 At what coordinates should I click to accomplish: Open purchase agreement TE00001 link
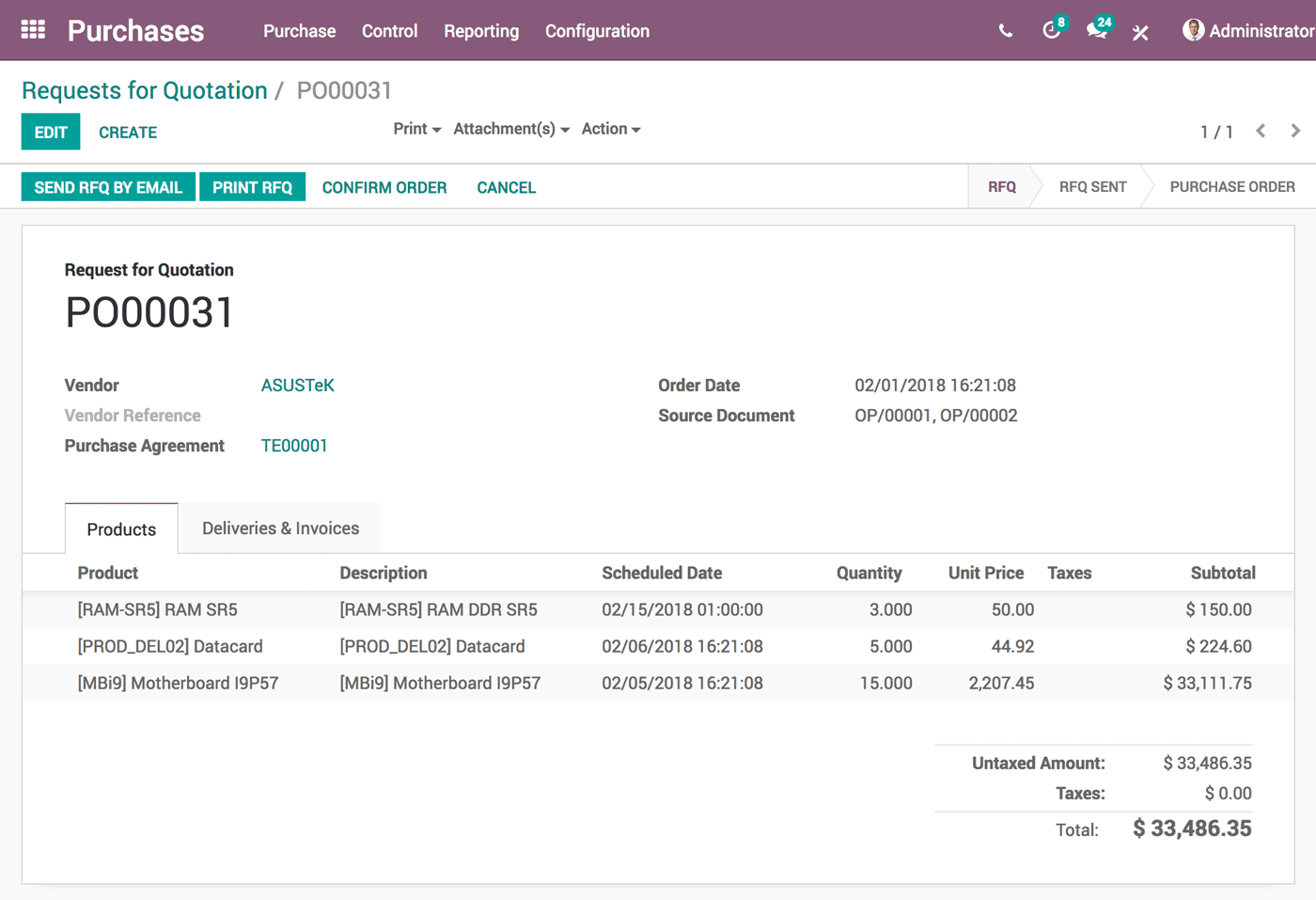point(294,446)
